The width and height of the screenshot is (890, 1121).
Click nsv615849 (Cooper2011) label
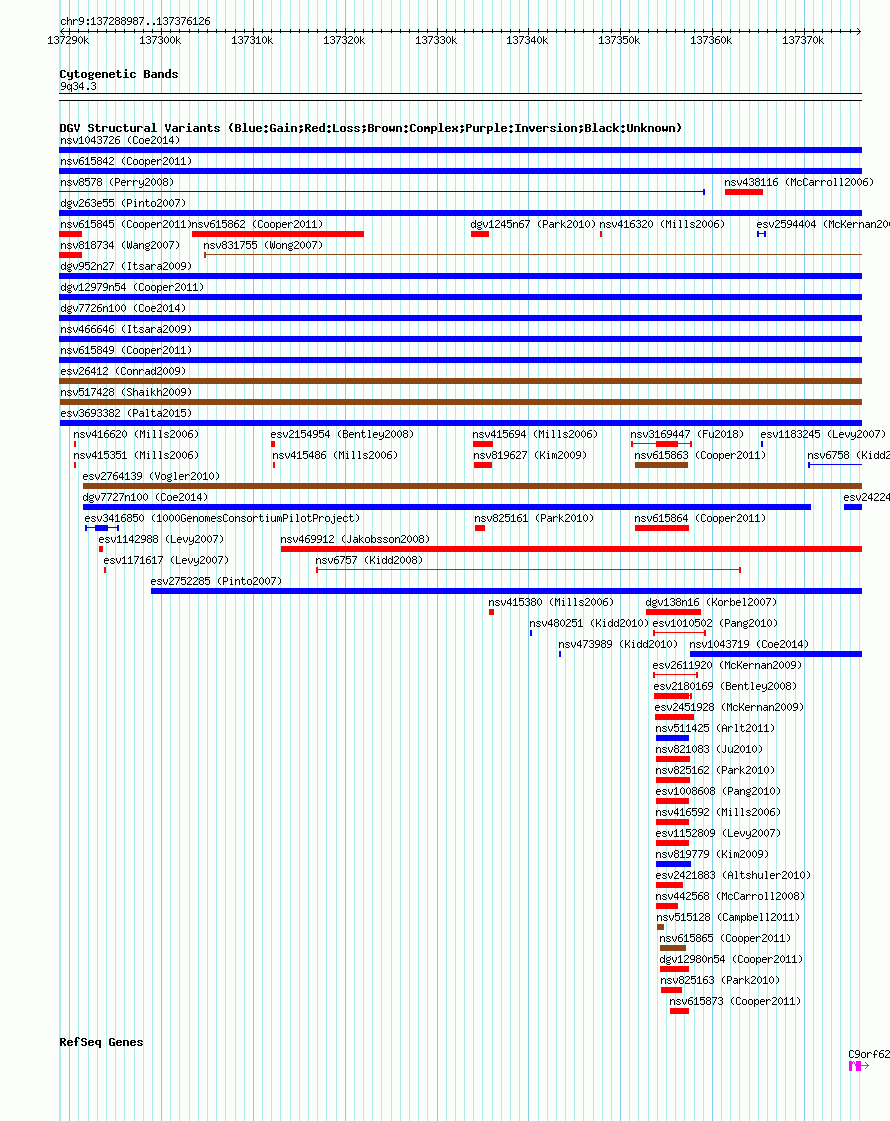click(126, 350)
